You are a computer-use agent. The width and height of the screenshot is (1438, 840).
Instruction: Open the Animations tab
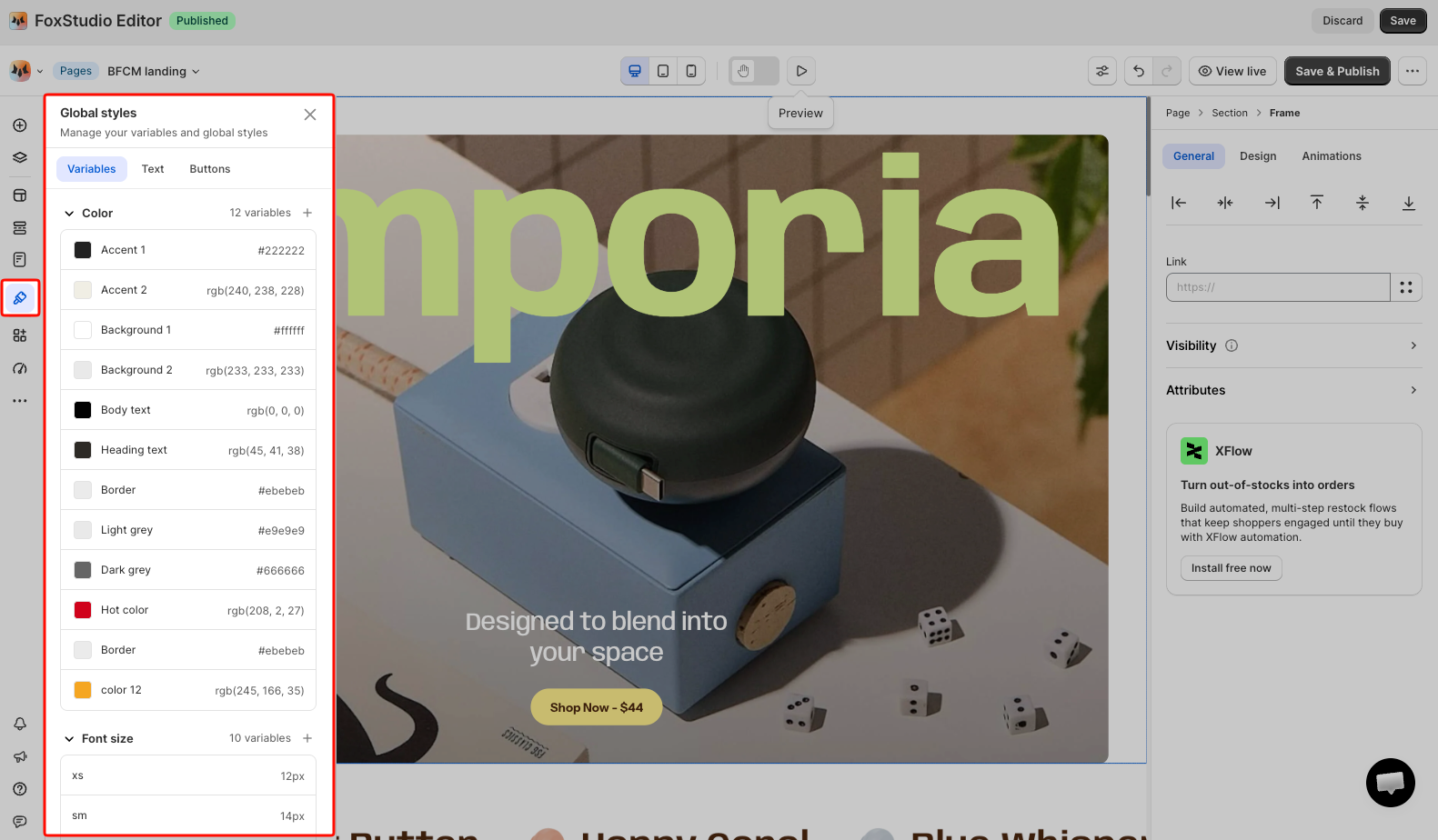pos(1332,156)
